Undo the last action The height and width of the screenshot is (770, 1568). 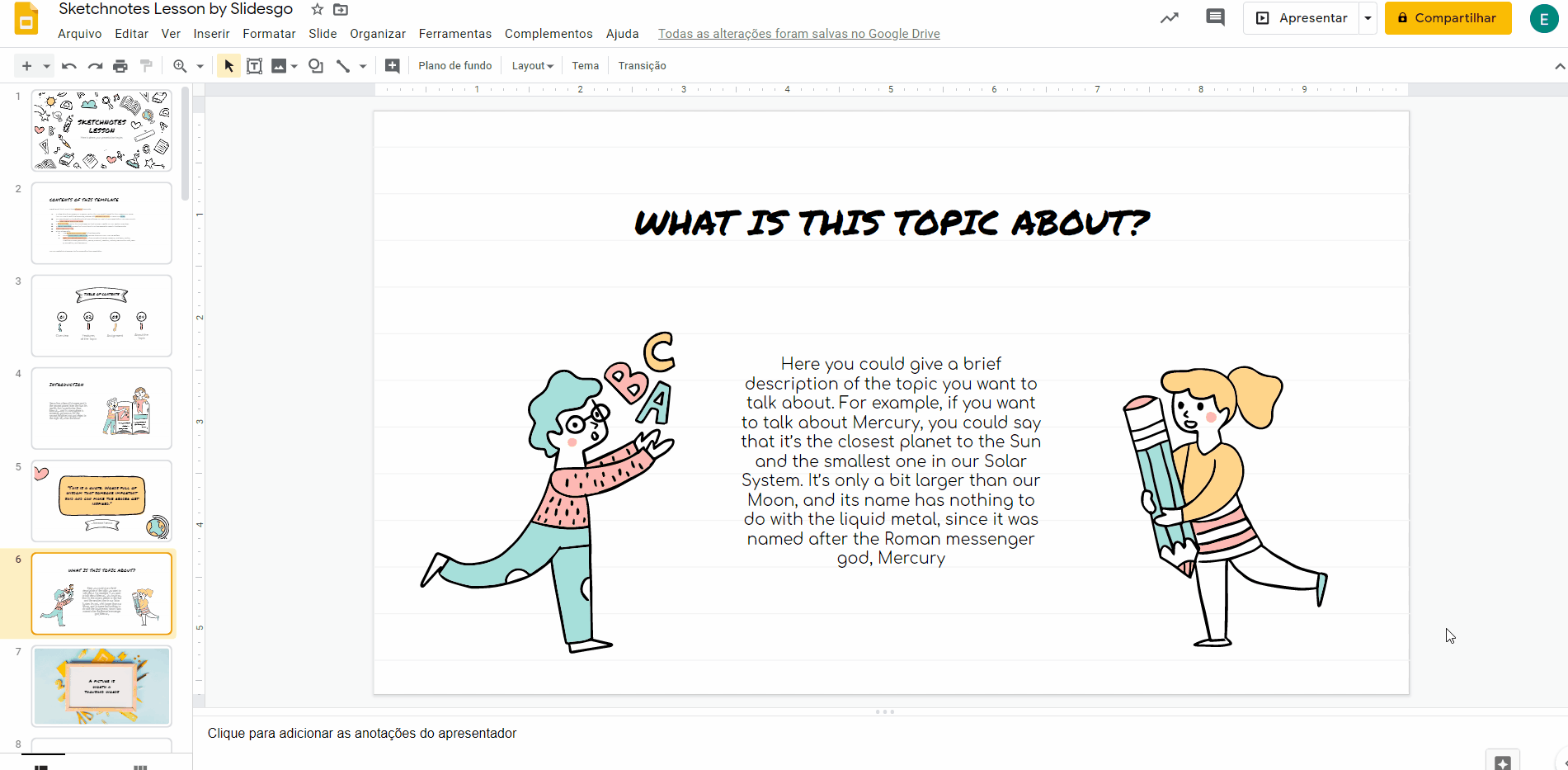(69, 66)
